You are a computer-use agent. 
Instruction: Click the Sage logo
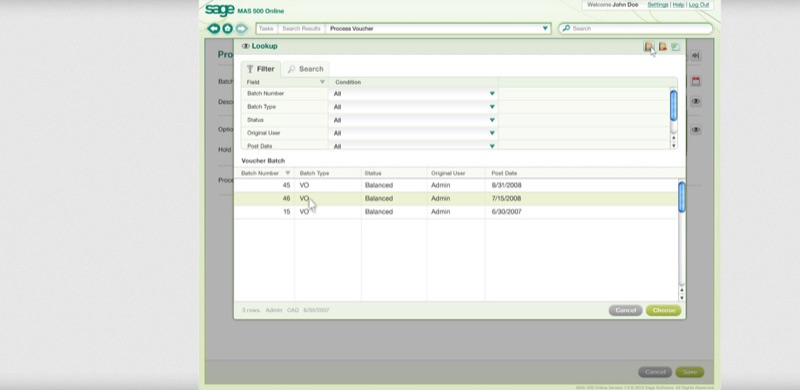tap(219, 10)
